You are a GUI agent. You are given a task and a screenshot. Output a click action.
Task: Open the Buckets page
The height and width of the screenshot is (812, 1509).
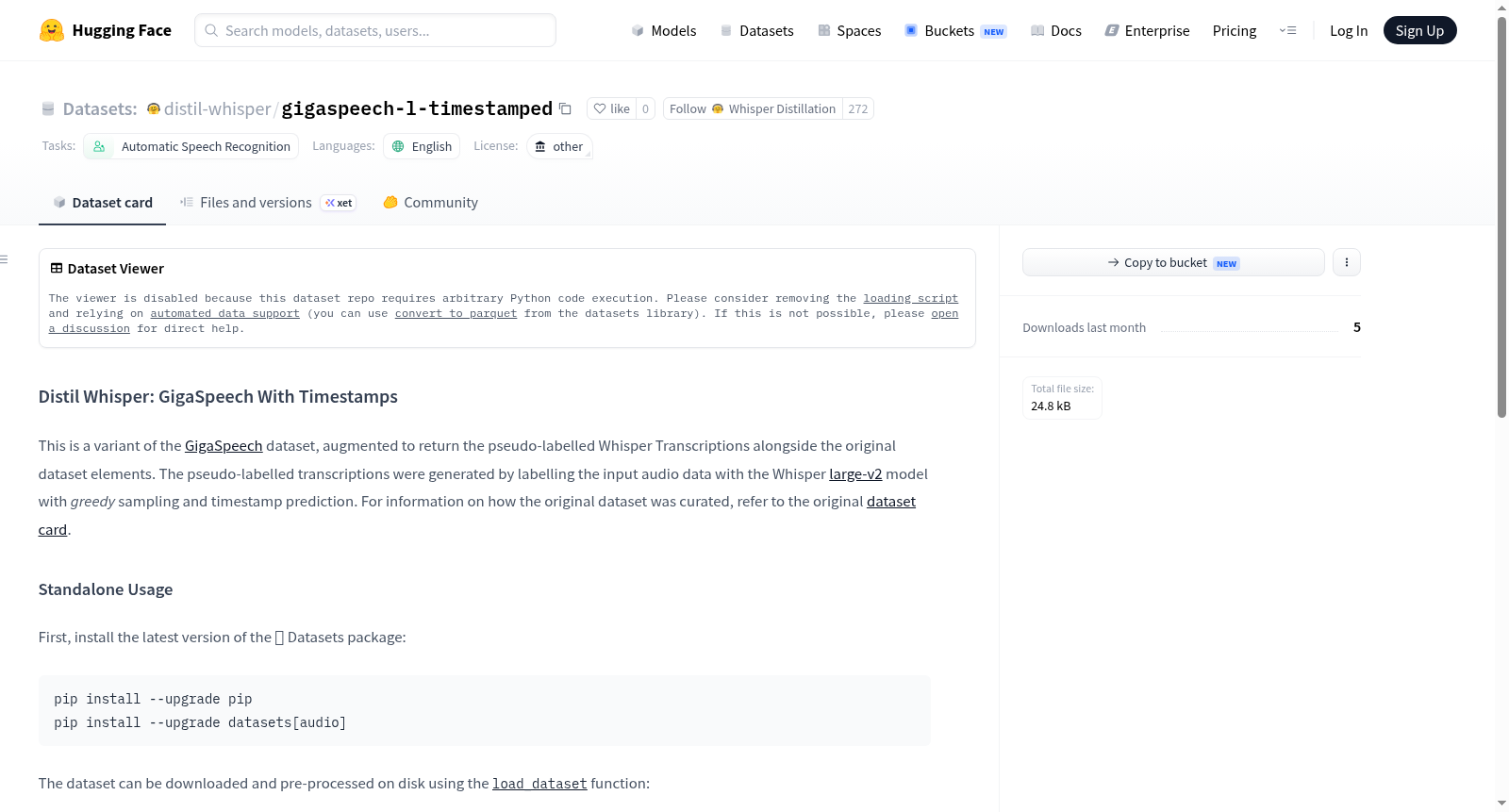click(x=955, y=30)
